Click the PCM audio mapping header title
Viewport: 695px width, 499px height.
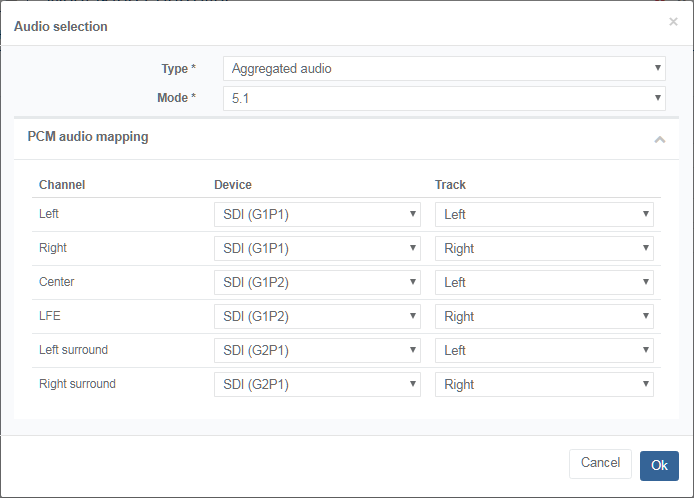pos(88,137)
